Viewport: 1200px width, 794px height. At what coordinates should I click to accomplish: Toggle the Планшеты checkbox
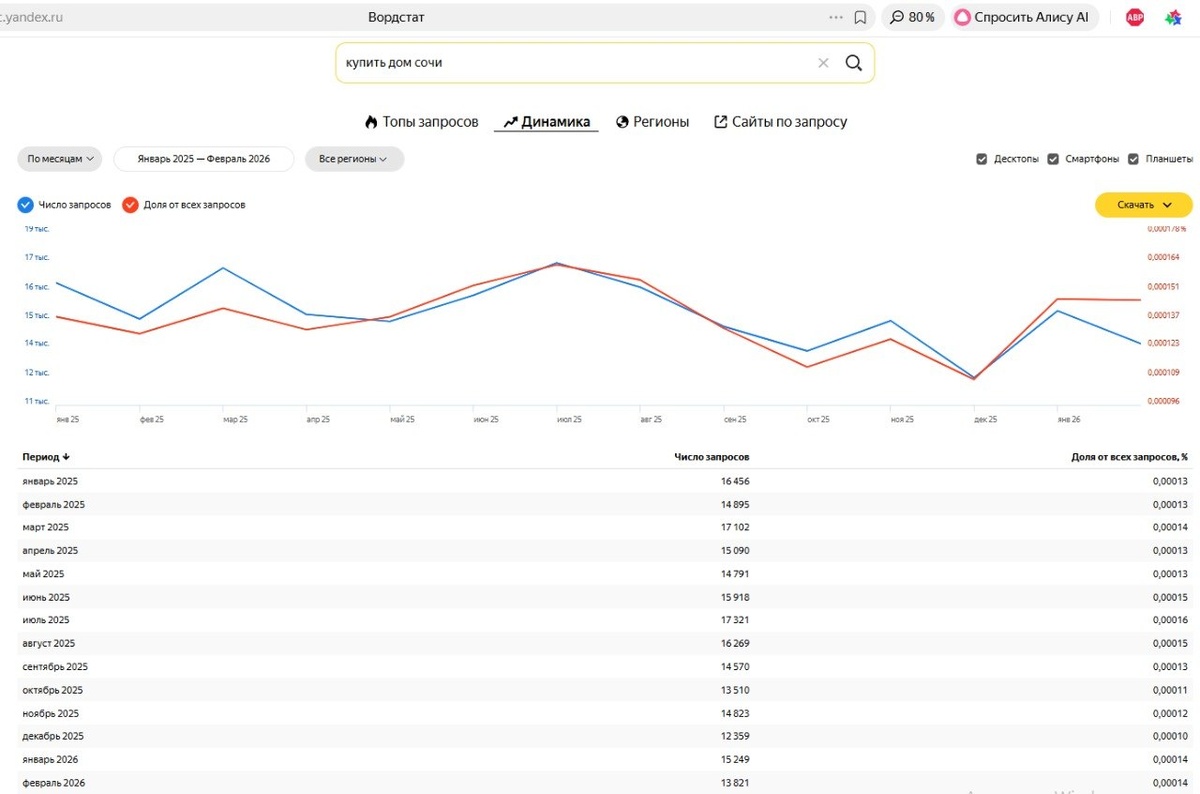pyautogui.click(x=1133, y=159)
